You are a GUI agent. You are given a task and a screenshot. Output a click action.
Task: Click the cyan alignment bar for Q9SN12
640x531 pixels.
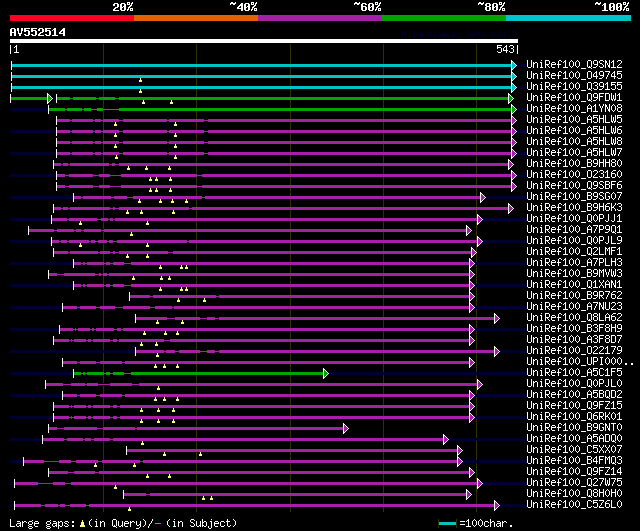[x=264, y=65]
